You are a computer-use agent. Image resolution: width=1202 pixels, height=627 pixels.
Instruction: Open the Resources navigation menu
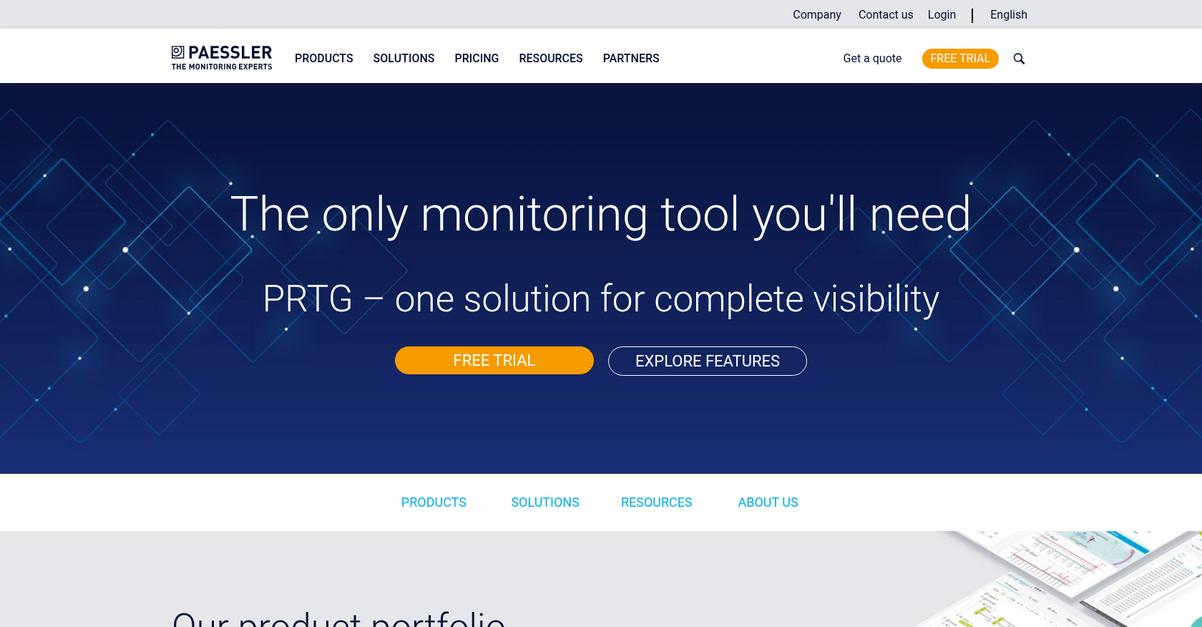[x=551, y=59]
